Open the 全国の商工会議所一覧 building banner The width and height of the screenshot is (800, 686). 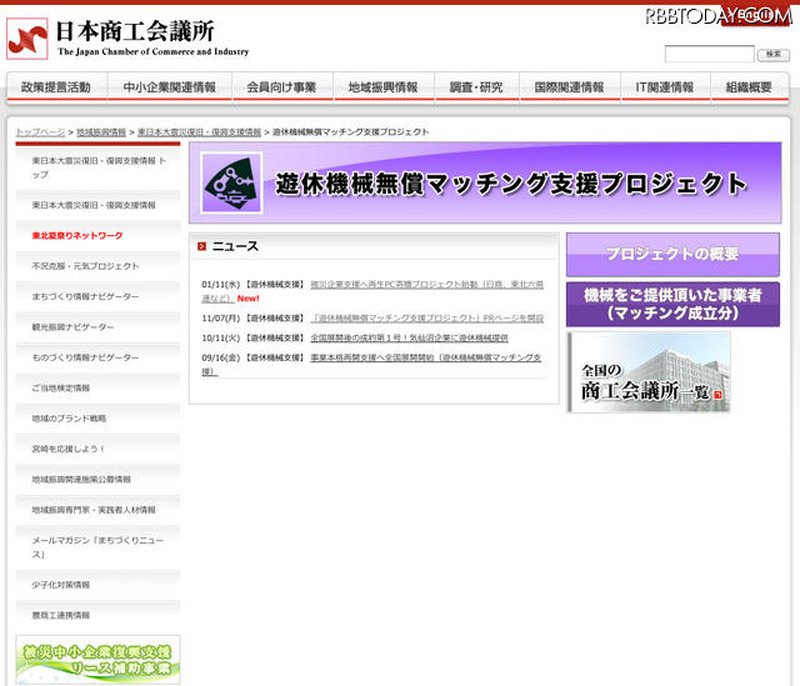tap(648, 372)
